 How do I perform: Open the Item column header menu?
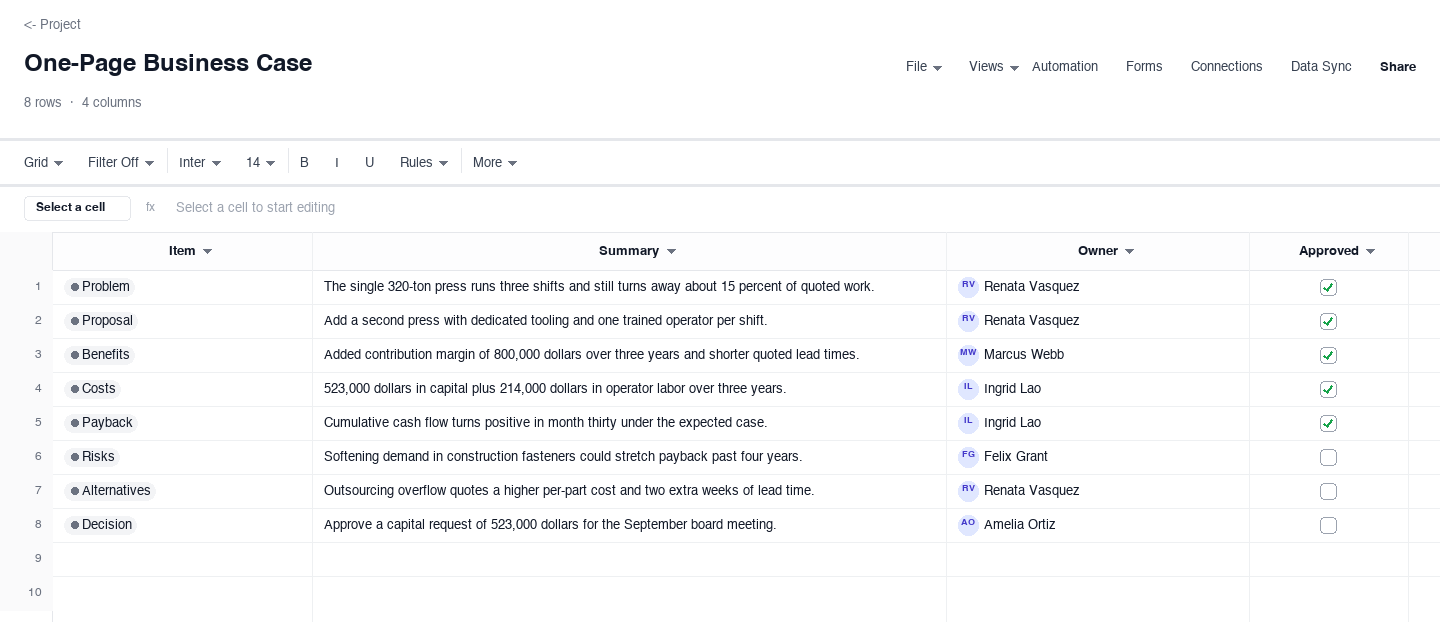pyautogui.click(x=207, y=251)
